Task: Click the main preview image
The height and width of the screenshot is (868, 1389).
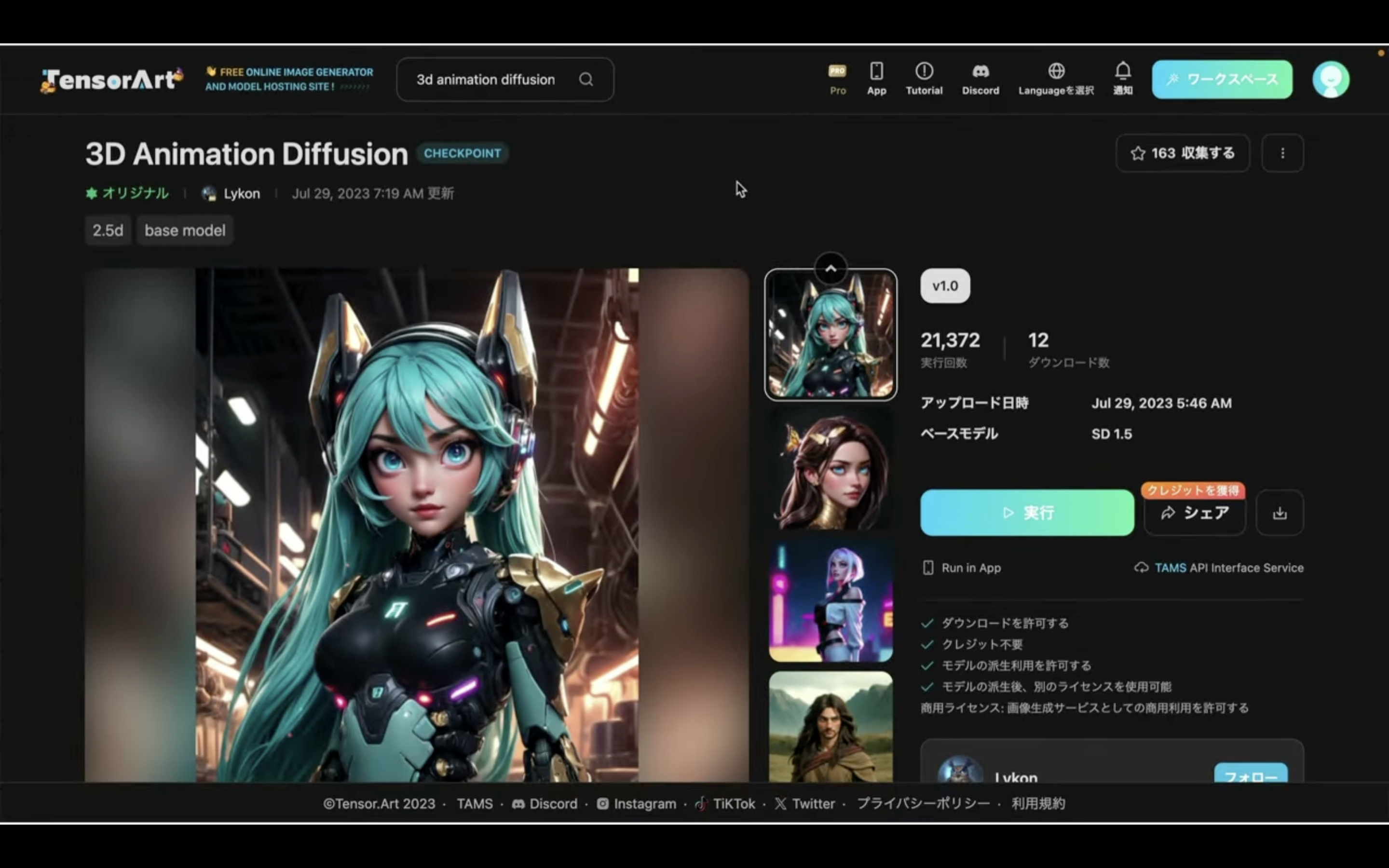Action: tap(417, 525)
